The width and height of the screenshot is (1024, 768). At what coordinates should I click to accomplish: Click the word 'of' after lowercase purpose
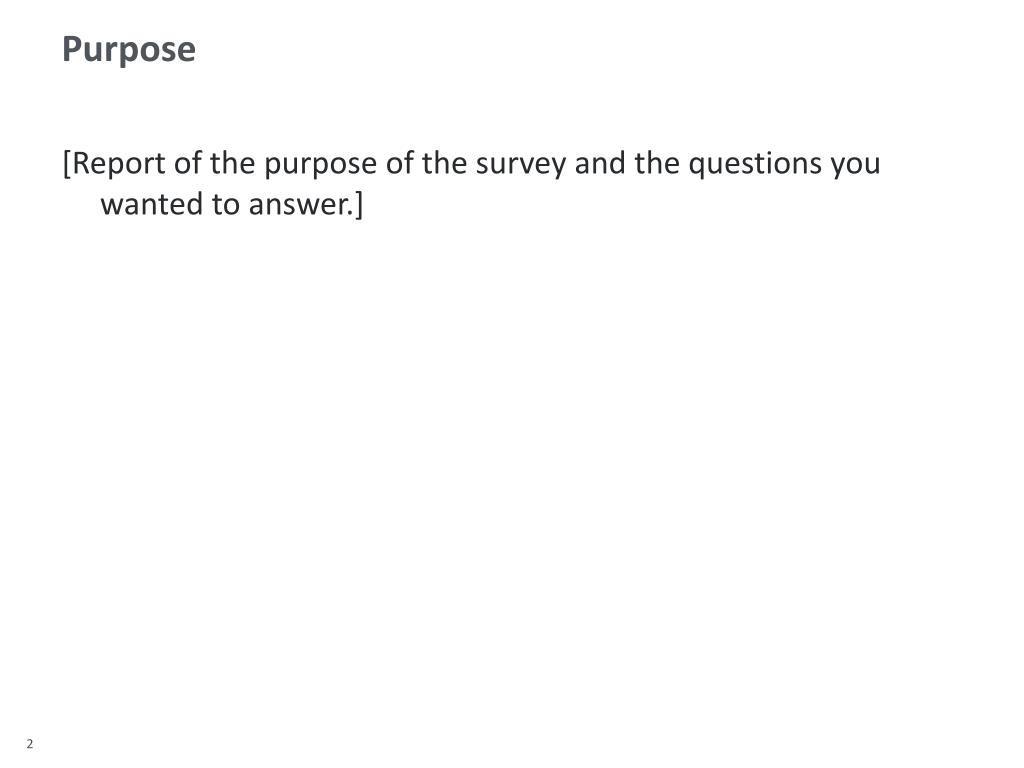[400, 163]
